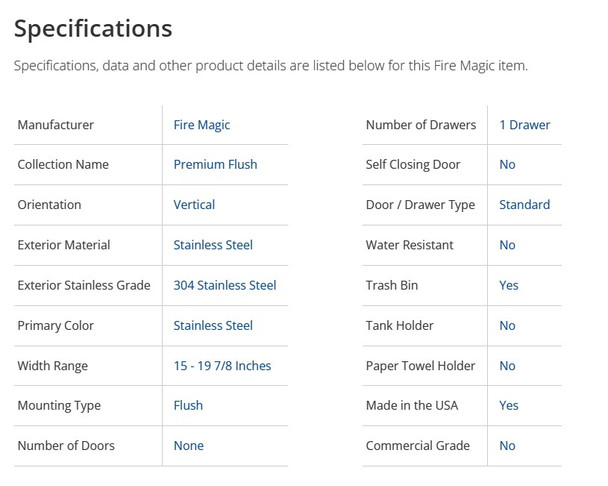
Task: Click Stainless Steel next to Exterior Material
Action: pos(212,245)
